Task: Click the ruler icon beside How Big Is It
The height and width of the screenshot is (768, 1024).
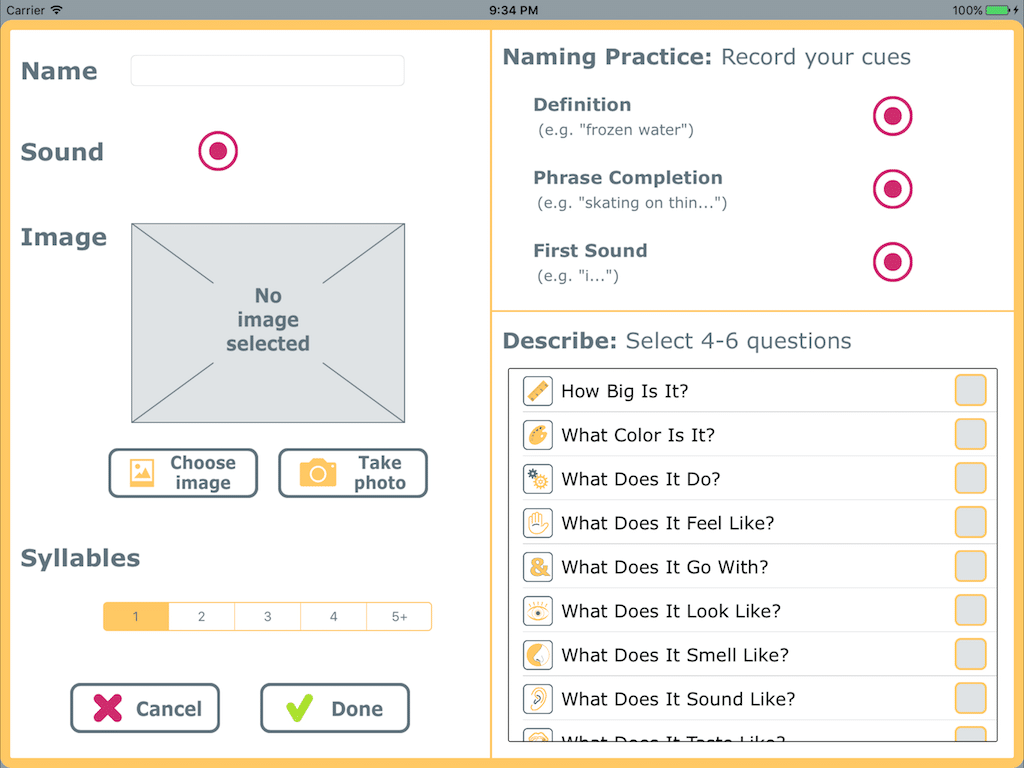Action: coord(537,390)
